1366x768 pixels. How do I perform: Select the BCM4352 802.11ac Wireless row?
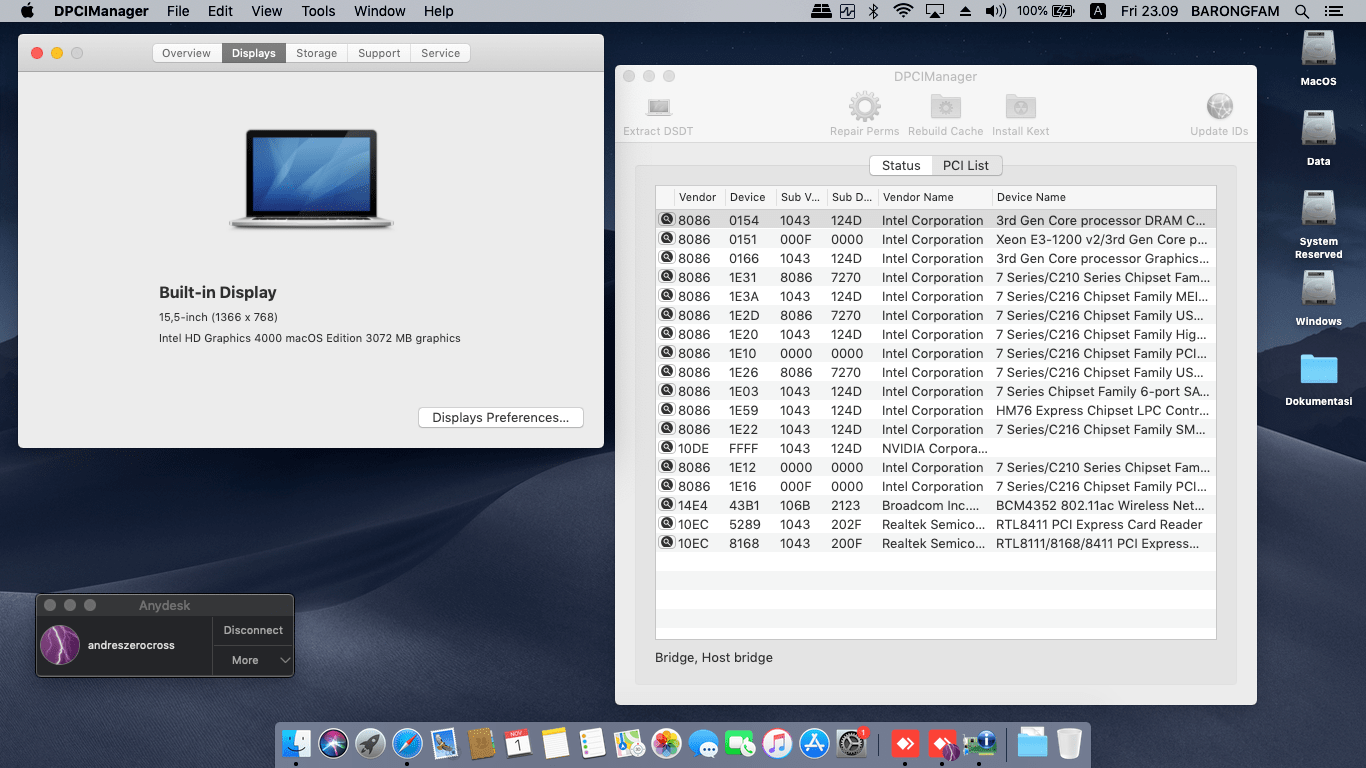[x=936, y=505]
